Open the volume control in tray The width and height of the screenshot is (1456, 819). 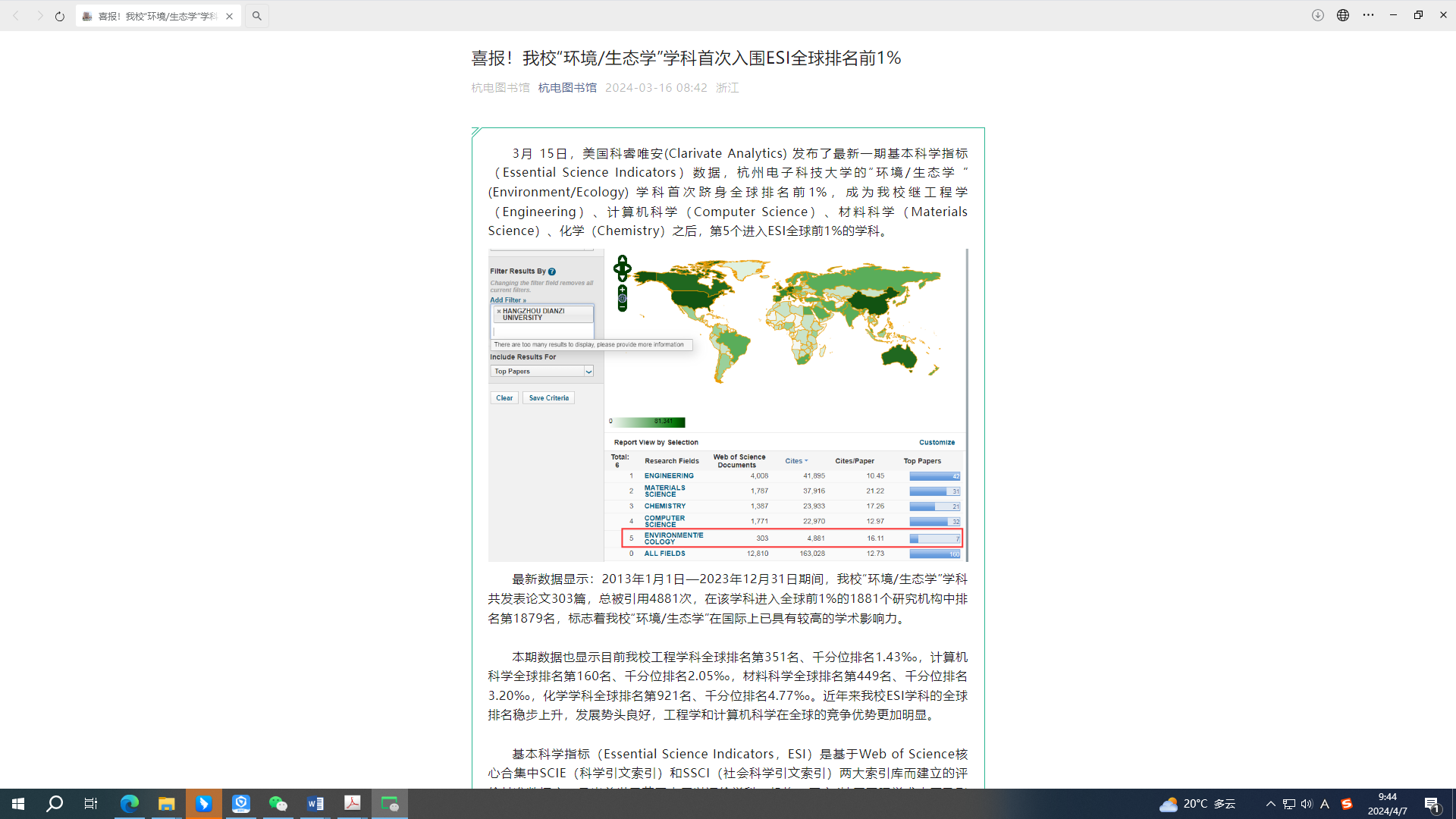click(1307, 804)
